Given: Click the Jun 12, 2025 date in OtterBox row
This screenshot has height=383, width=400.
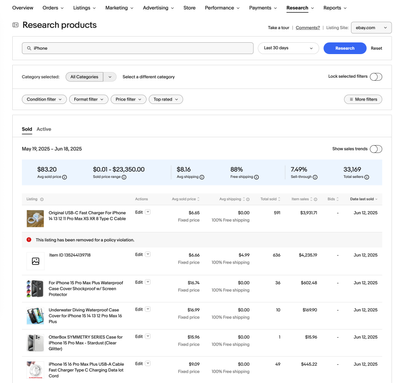Looking at the screenshot, I should (x=365, y=337).
